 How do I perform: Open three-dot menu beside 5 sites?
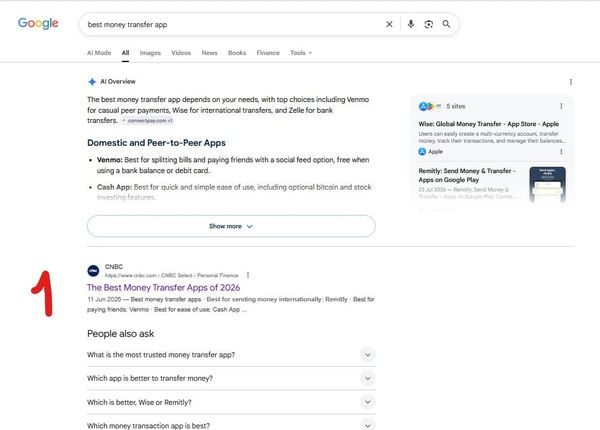561,106
